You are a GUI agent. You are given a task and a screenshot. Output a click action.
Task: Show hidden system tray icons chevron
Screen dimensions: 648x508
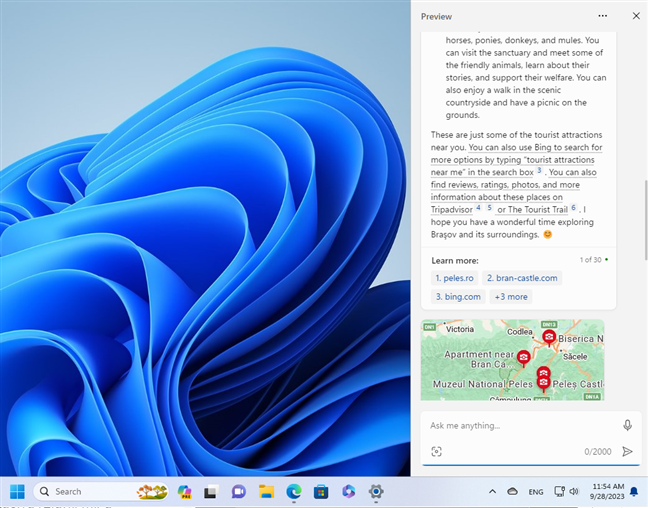point(492,491)
